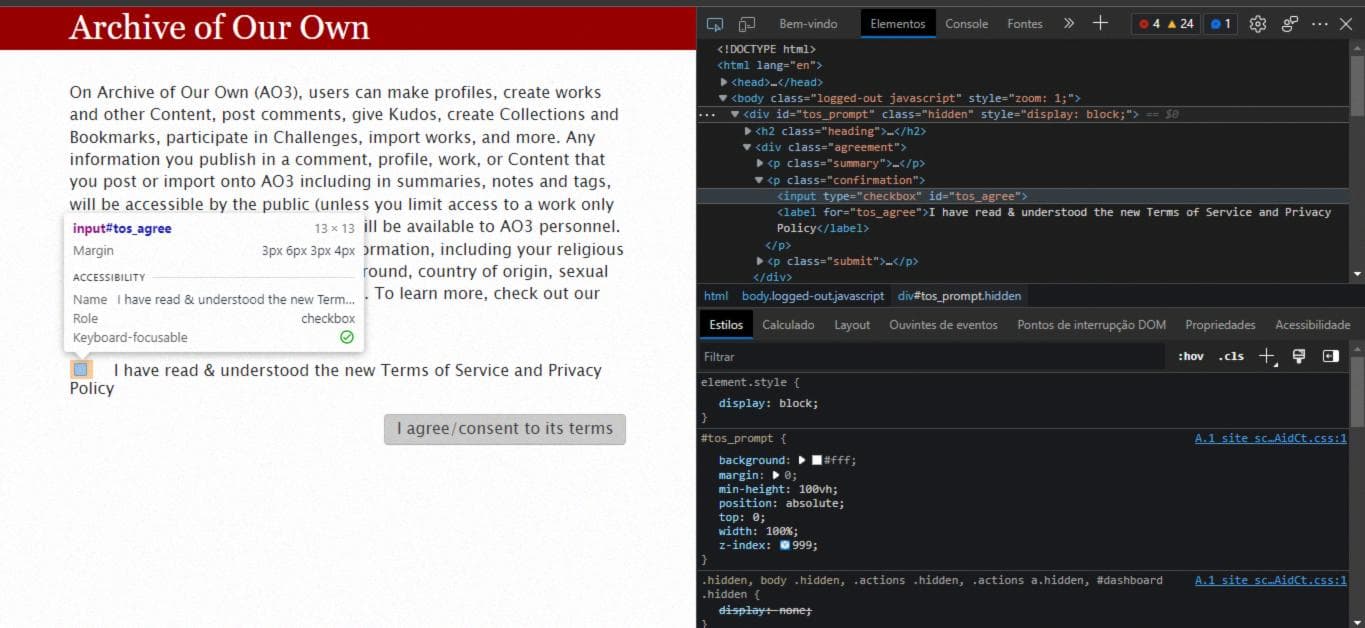Collapse the p class="confirmation" node
The image size is (1365, 628).
pos(759,180)
